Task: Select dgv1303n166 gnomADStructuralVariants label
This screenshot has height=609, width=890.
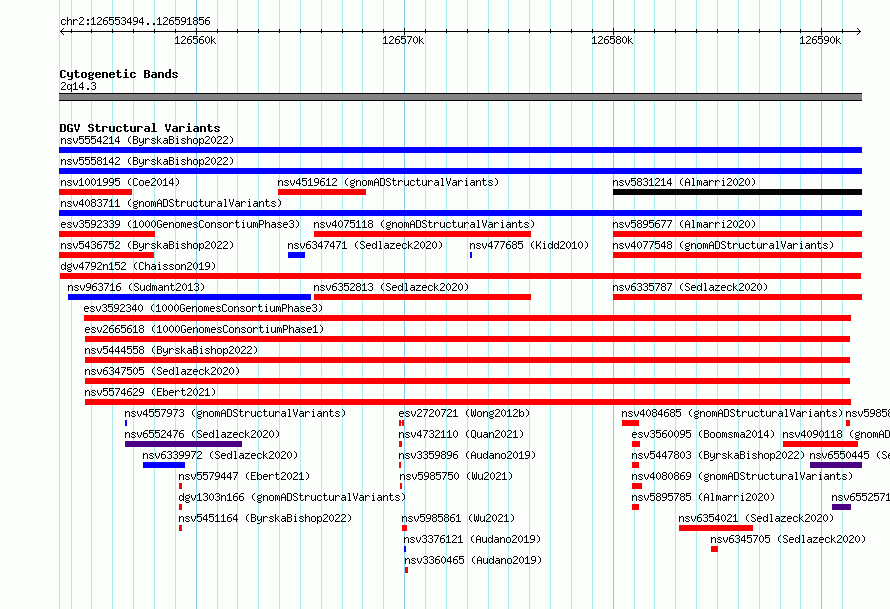Action: pyautogui.click(x=292, y=497)
